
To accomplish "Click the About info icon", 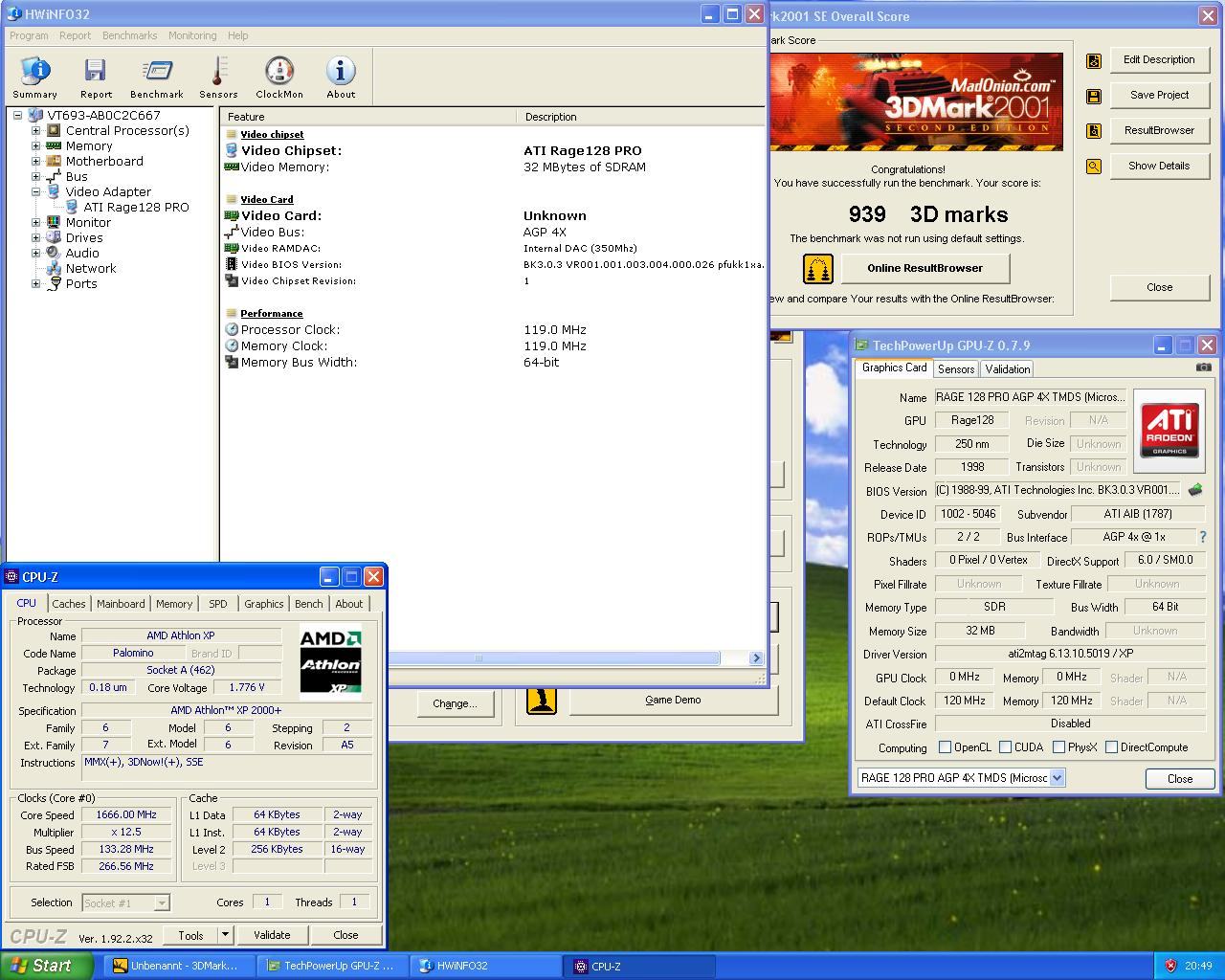I will tap(341, 77).
